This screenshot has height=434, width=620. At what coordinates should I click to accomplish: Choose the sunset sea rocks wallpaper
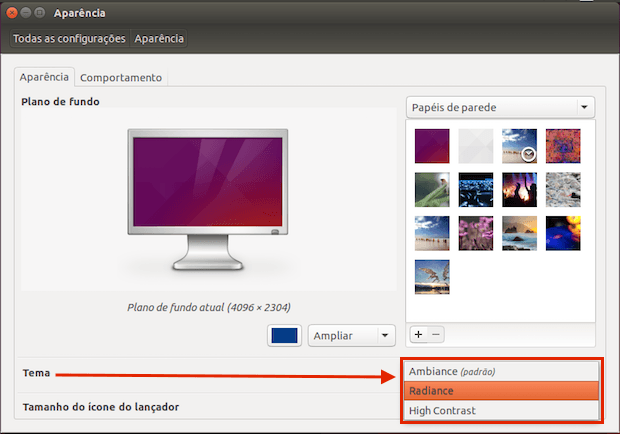point(519,233)
